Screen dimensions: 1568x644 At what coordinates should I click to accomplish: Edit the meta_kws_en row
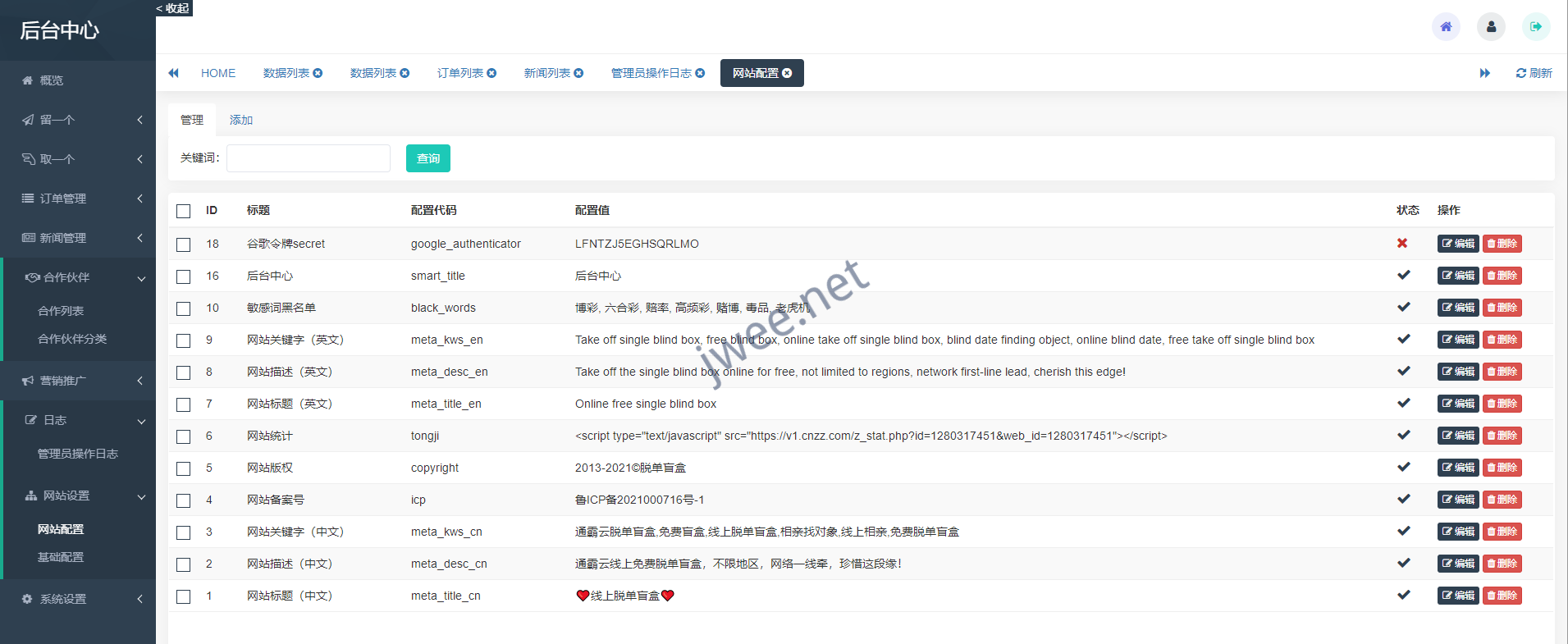[1458, 340]
